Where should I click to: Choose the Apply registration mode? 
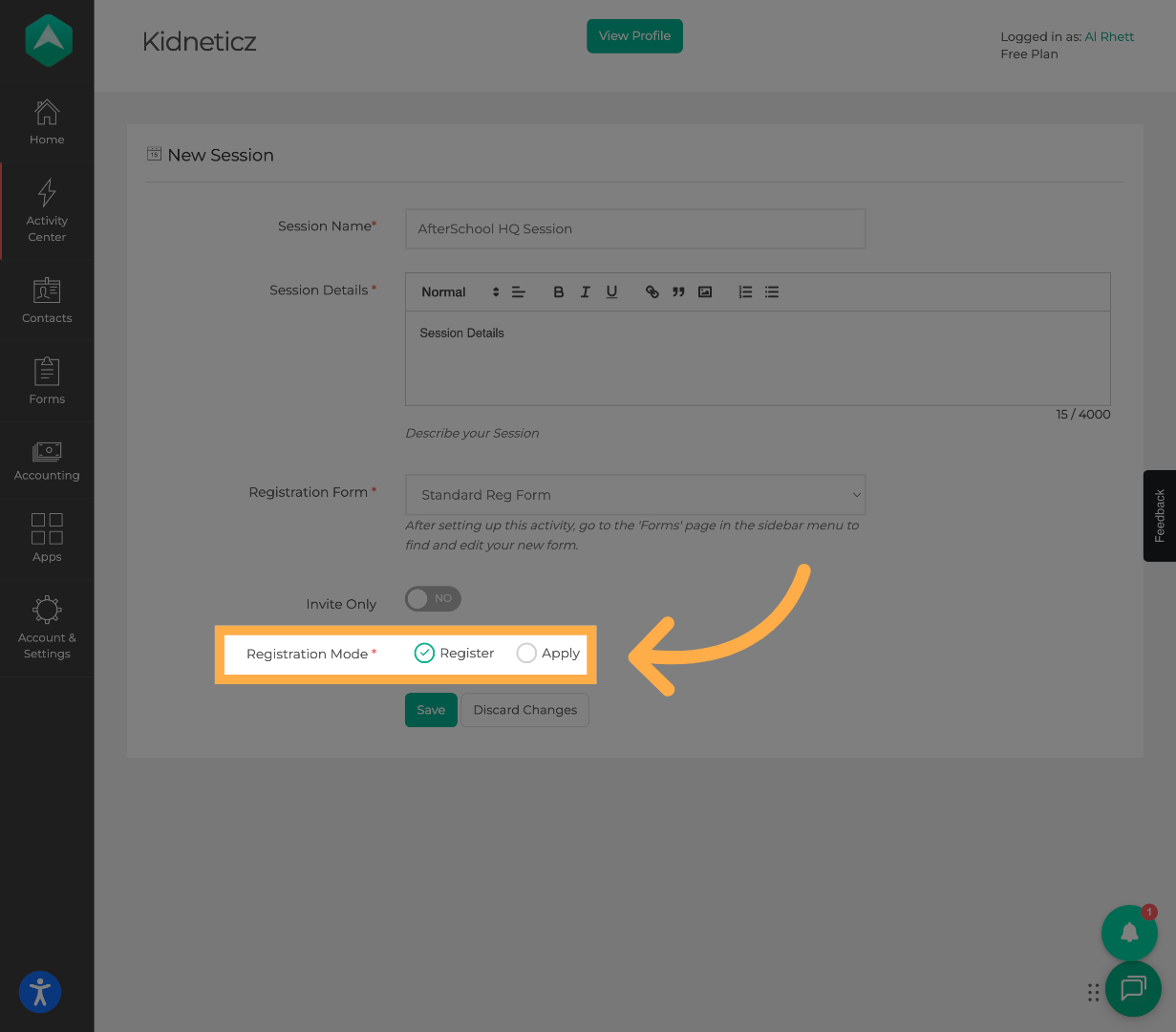click(x=526, y=653)
